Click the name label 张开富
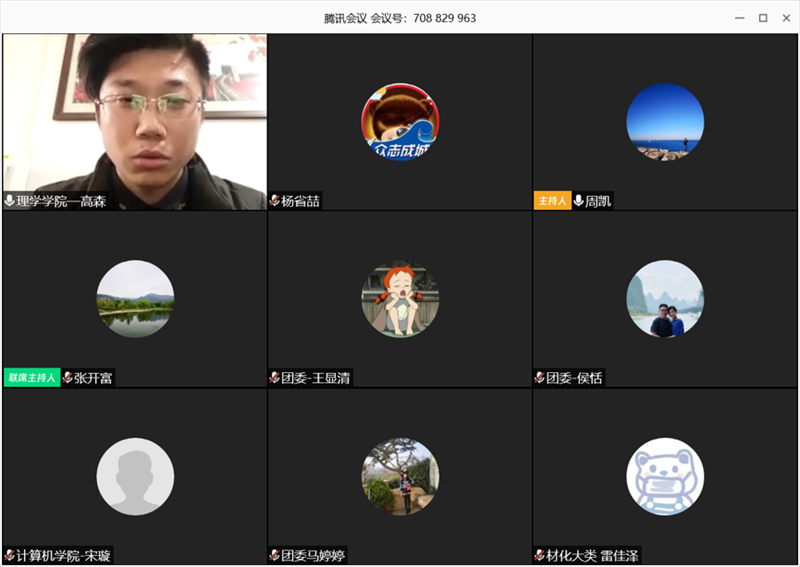Viewport: 800px width, 567px height. [x=93, y=378]
